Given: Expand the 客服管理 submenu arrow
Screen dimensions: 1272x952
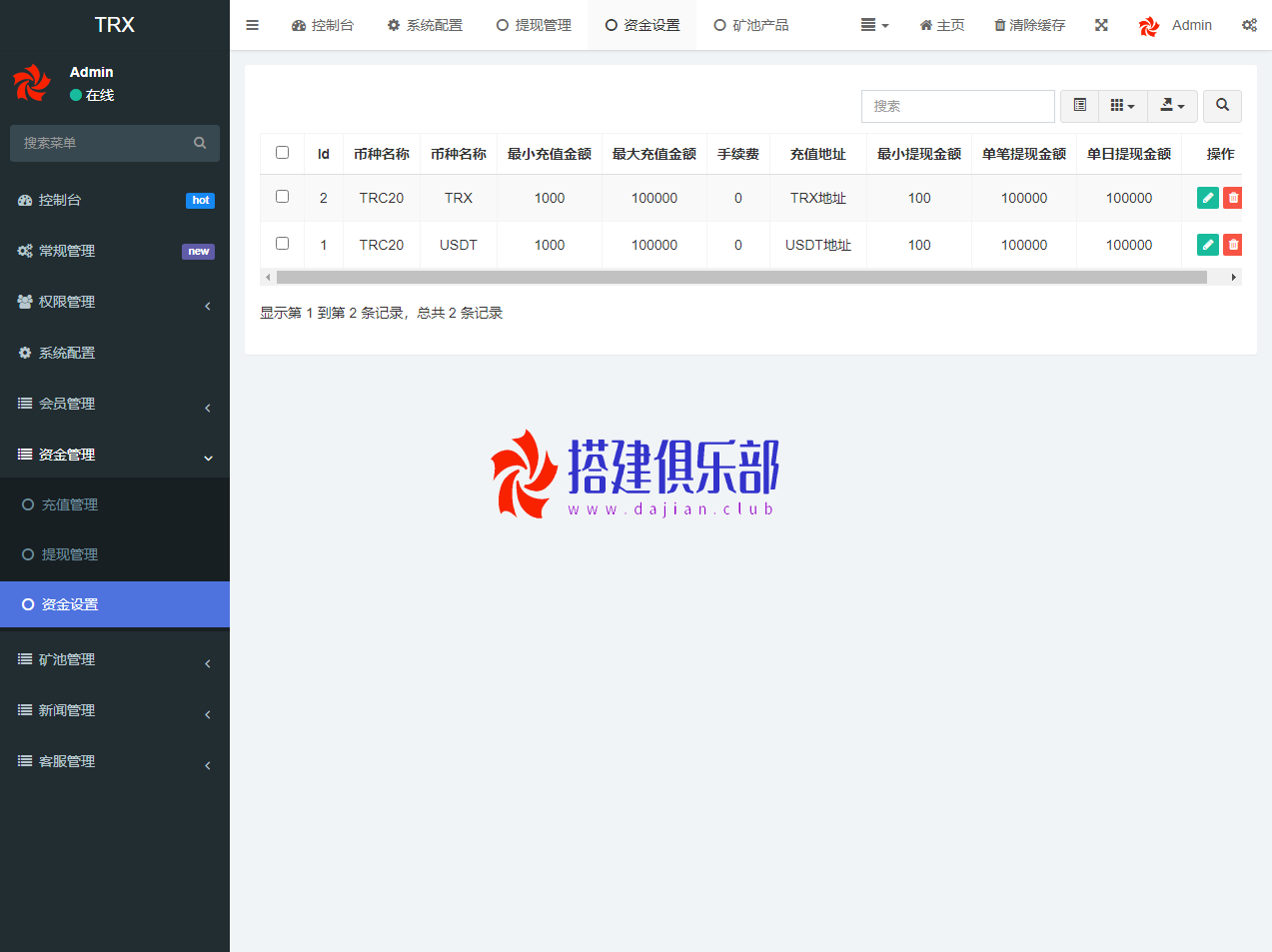Looking at the screenshot, I should [208, 765].
